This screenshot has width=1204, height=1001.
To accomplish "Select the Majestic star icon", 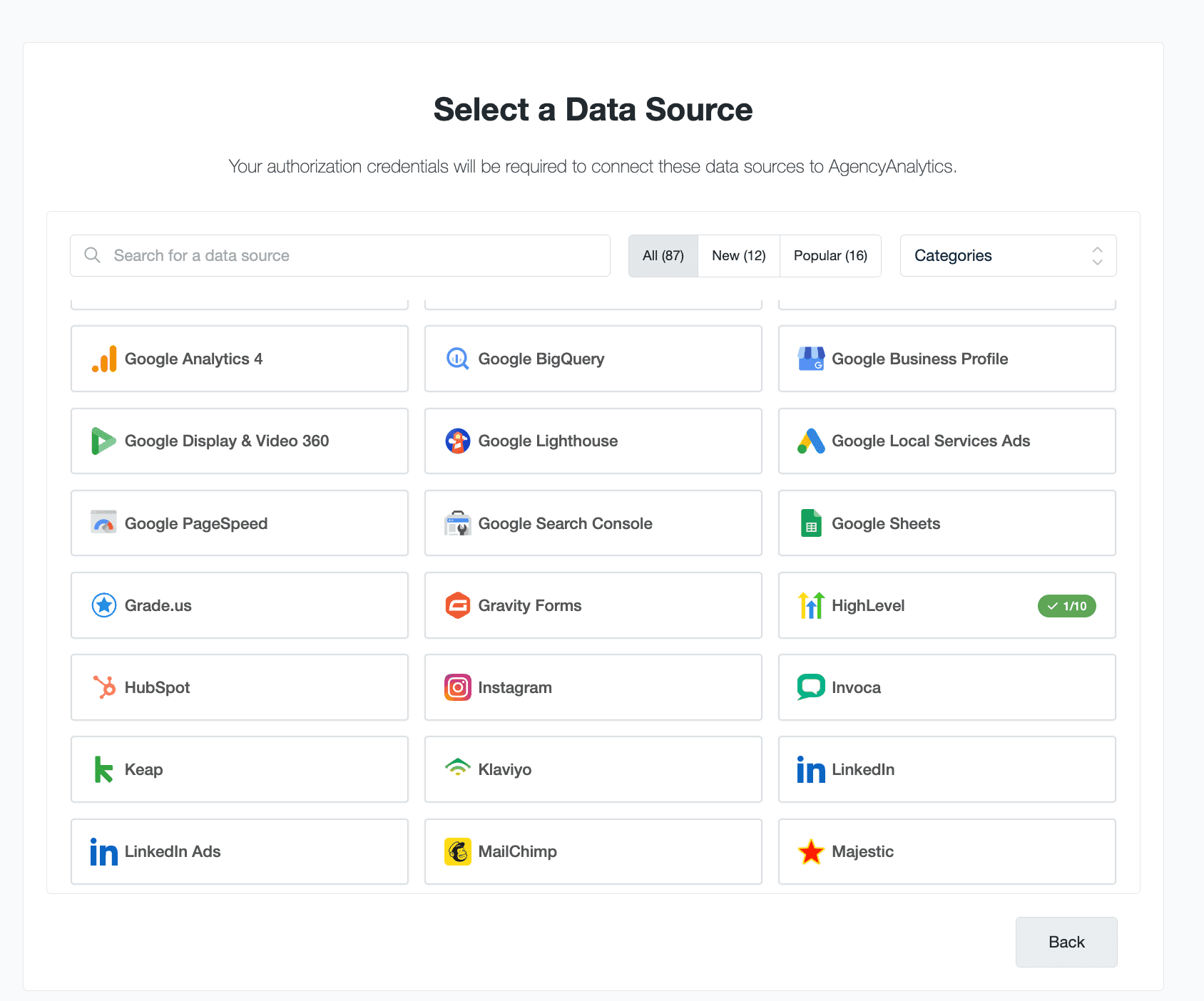I will coord(811,851).
